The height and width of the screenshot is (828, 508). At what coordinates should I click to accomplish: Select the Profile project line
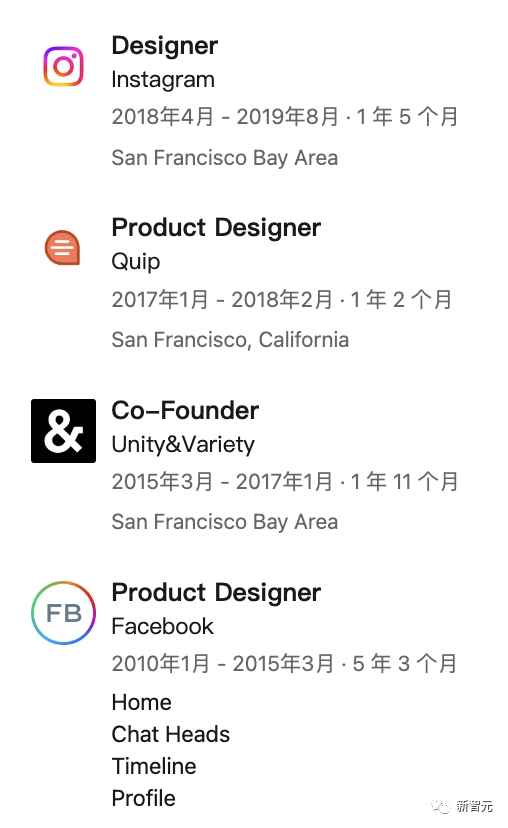pyautogui.click(x=144, y=798)
